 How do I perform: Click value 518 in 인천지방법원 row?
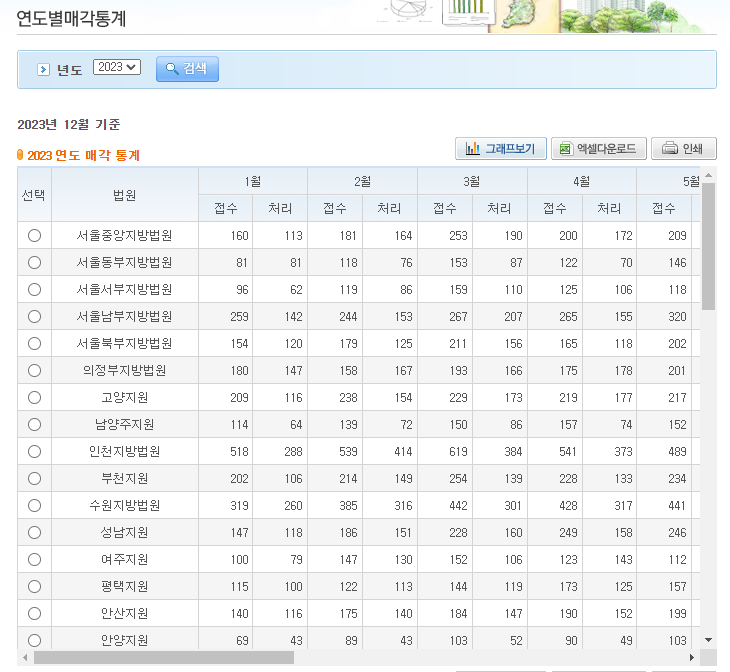[x=239, y=452]
